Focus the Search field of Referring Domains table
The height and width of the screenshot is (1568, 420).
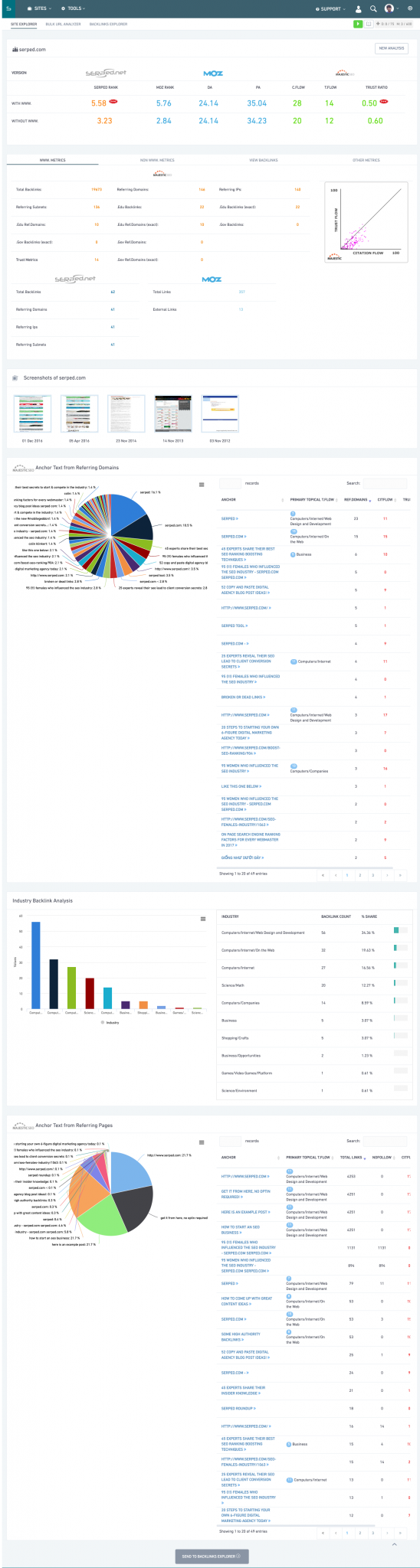pos(384,483)
